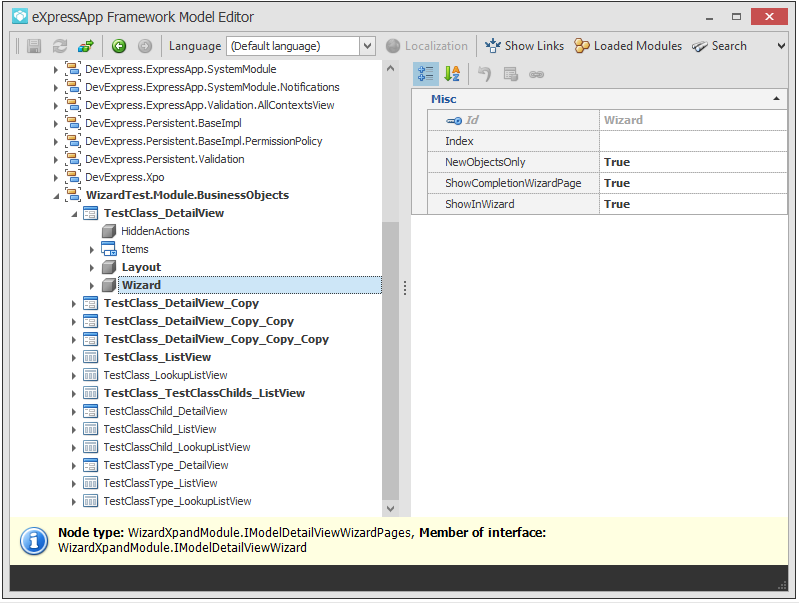This screenshot has width=799, height=603.
Task: Collapse the Misc category header
Action: point(776,99)
